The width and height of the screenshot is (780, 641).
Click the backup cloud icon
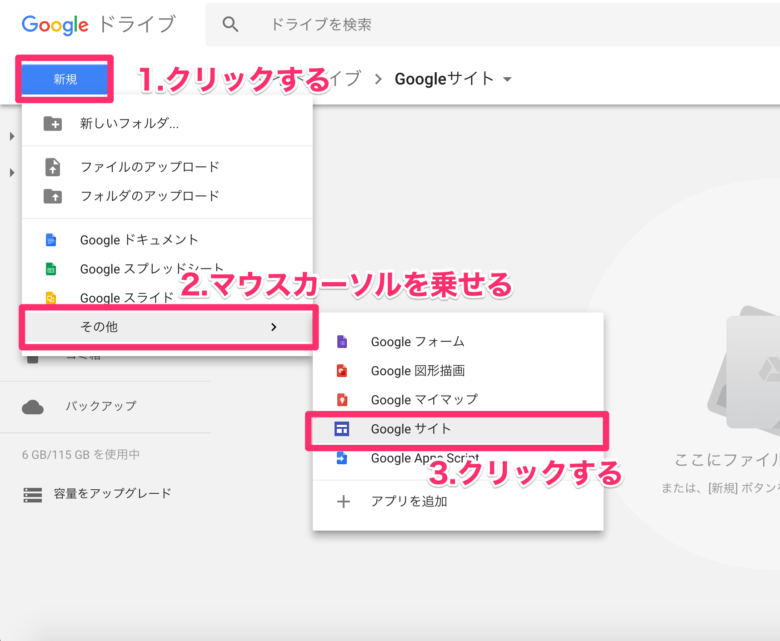point(33,407)
